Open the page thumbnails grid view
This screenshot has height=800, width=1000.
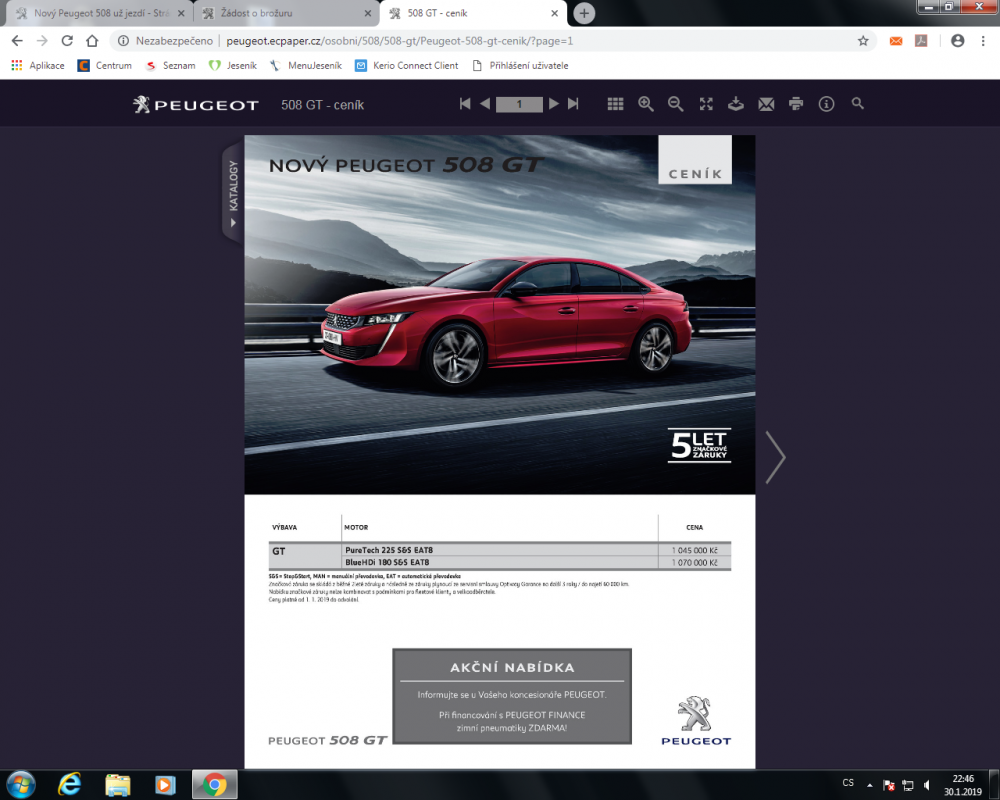pos(615,104)
